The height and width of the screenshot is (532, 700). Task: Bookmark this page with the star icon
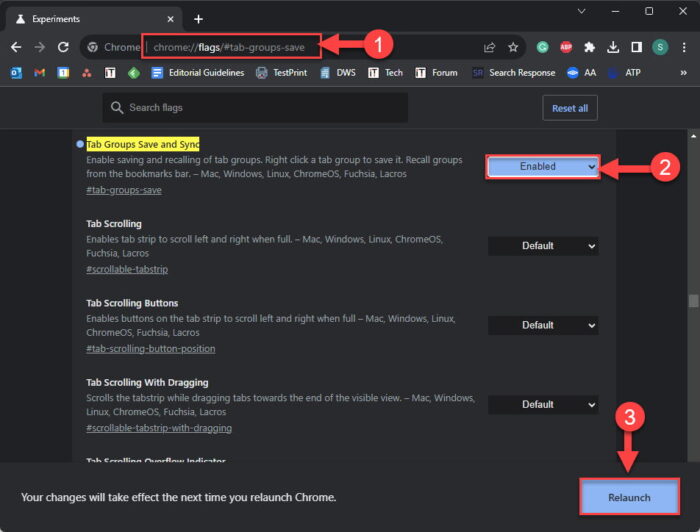(513, 47)
